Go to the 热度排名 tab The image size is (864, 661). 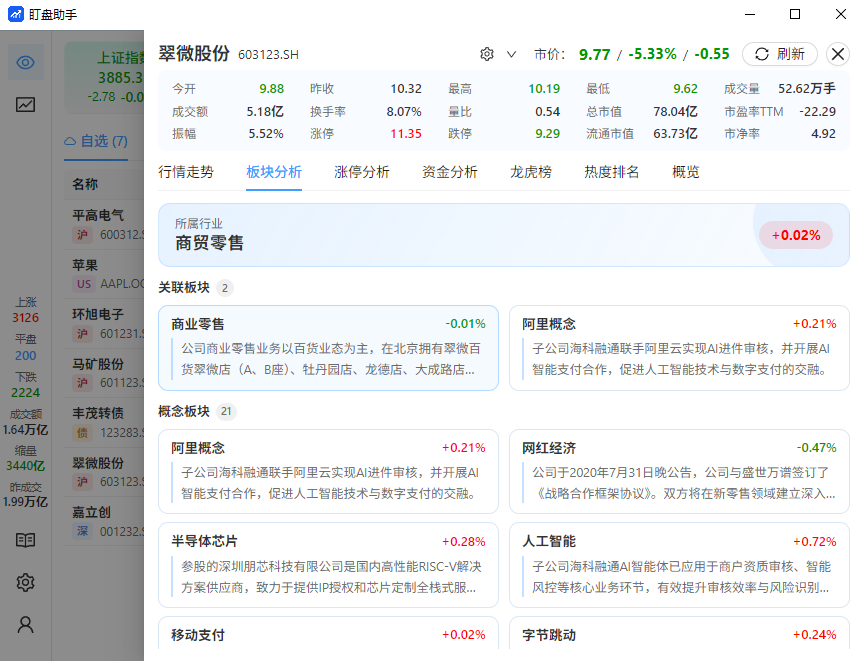pyautogui.click(x=612, y=172)
